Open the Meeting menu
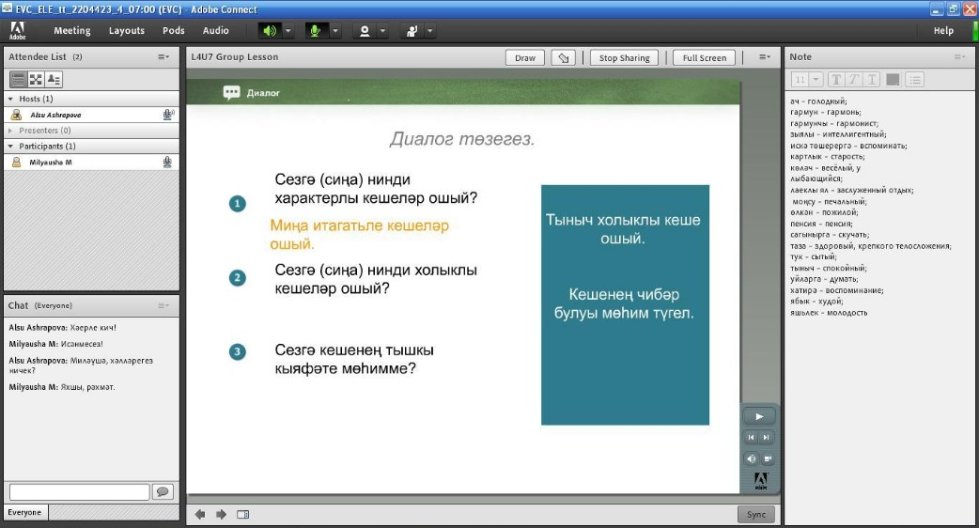This screenshot has height=528, width=979. (x=71, y=31)
